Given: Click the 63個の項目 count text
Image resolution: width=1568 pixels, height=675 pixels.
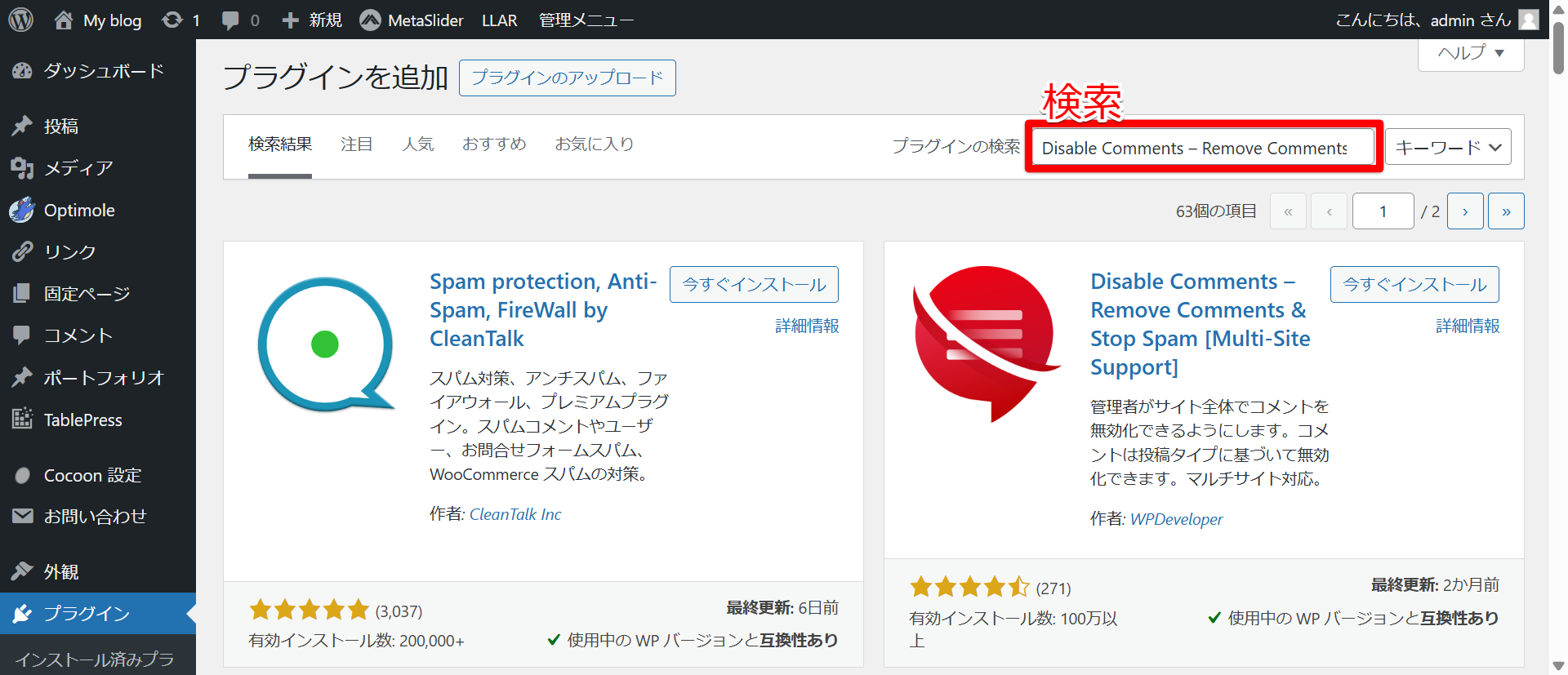Looking at the screenshot, I should 1216,211.
